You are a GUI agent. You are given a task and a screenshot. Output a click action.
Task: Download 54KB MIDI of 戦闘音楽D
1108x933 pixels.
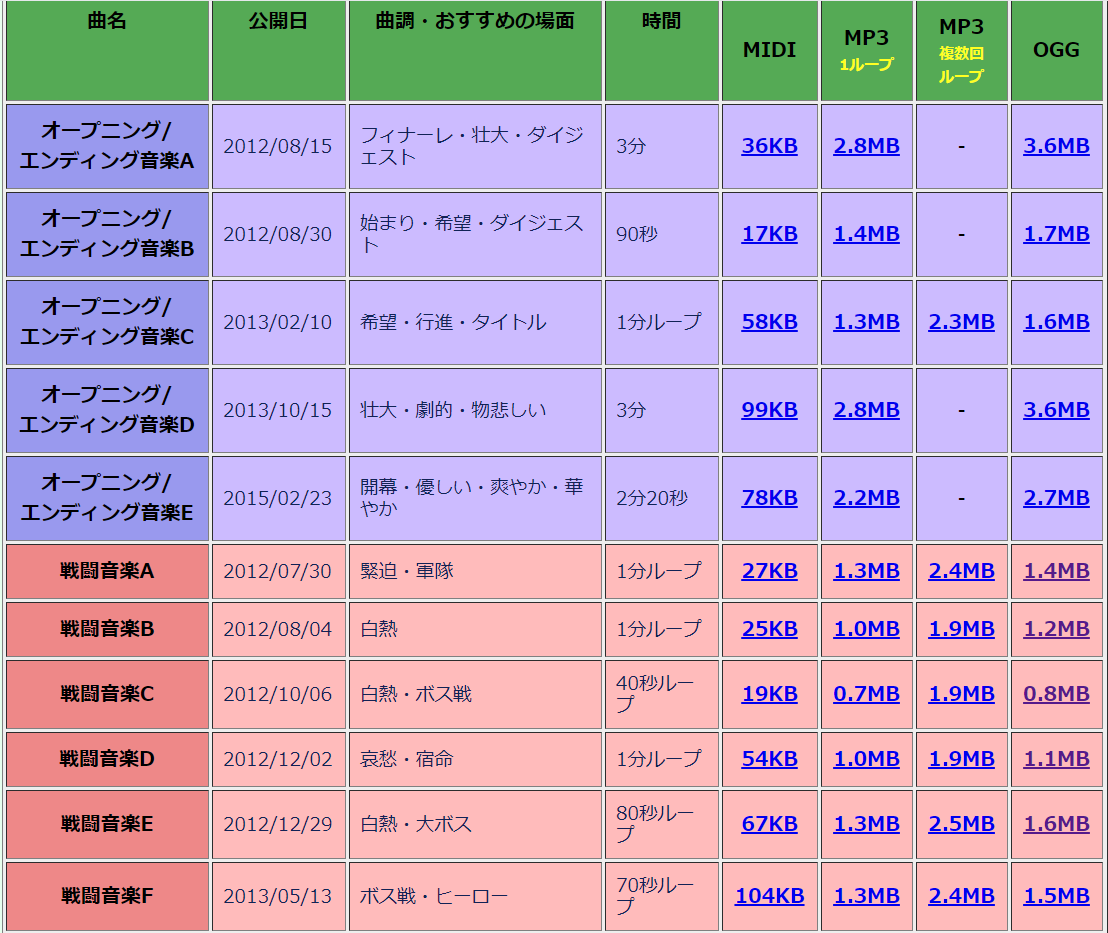pyautogui.click(x=770, y=759)
